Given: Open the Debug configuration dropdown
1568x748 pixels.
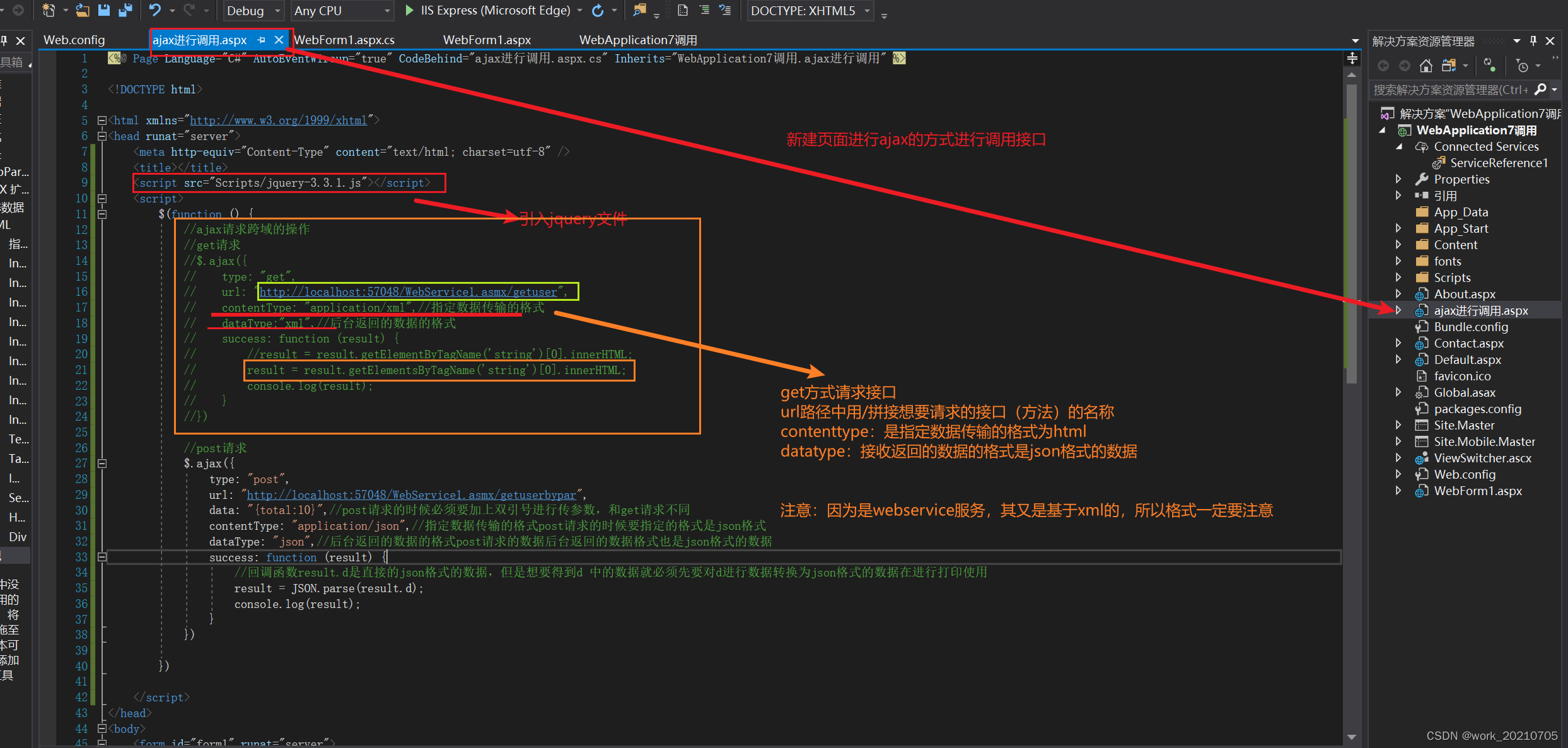Looking at the screenshot, I should pos(253,11).
